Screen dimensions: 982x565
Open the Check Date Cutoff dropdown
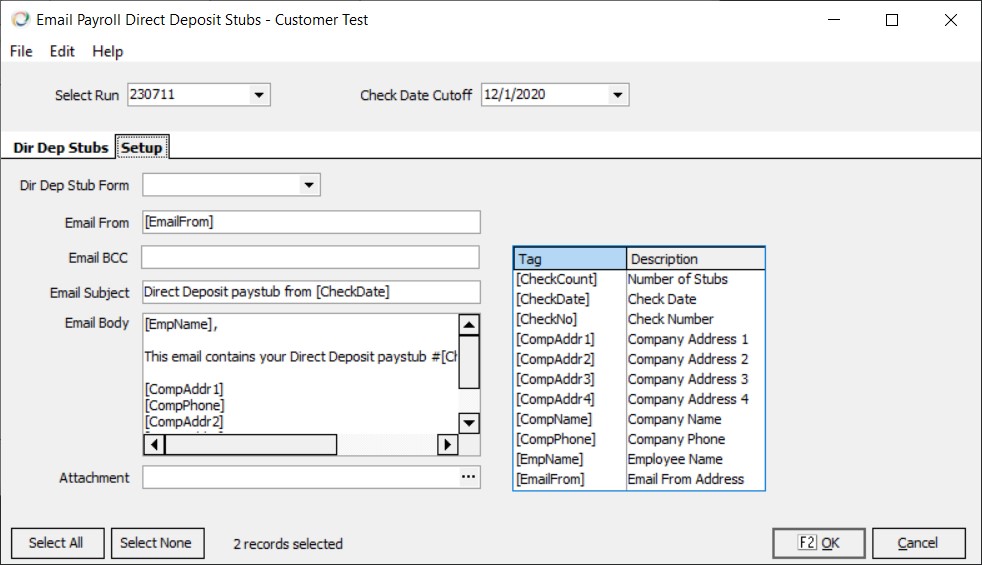pyautogui.click(x=617, y=95)
